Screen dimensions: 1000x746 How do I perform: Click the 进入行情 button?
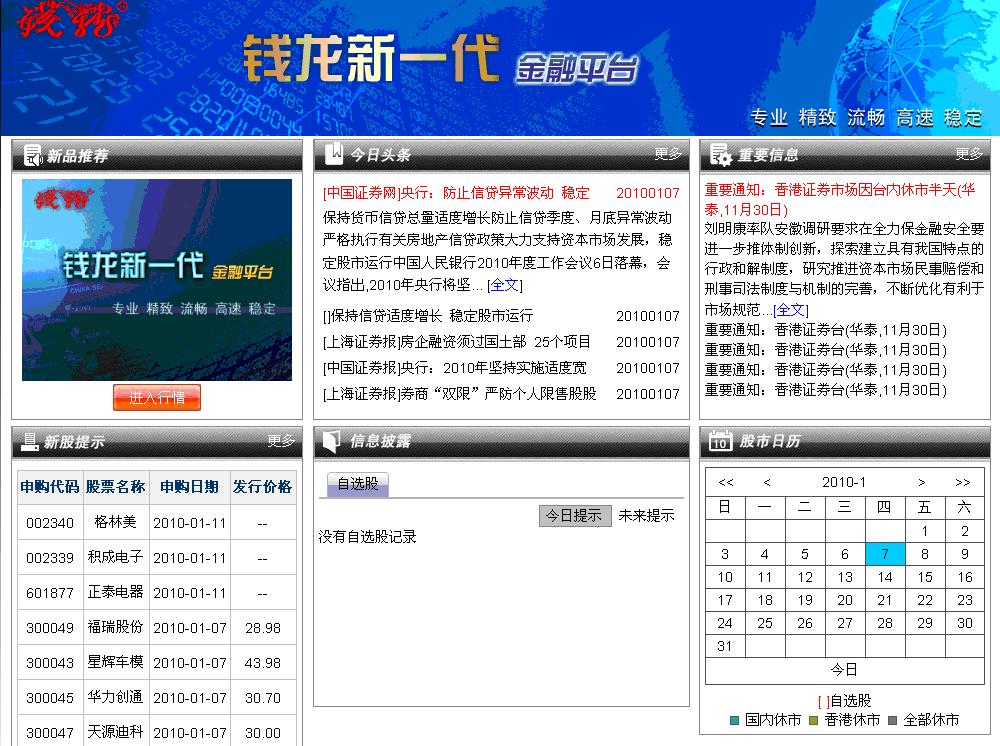click(157, 397)
